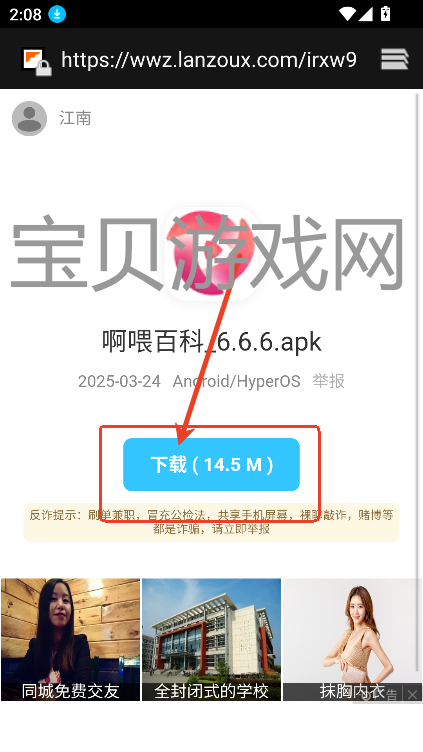423x752 pixels.
Task: Tap the battery status icon
Action: pyautogui.click(x=385, y=14)
